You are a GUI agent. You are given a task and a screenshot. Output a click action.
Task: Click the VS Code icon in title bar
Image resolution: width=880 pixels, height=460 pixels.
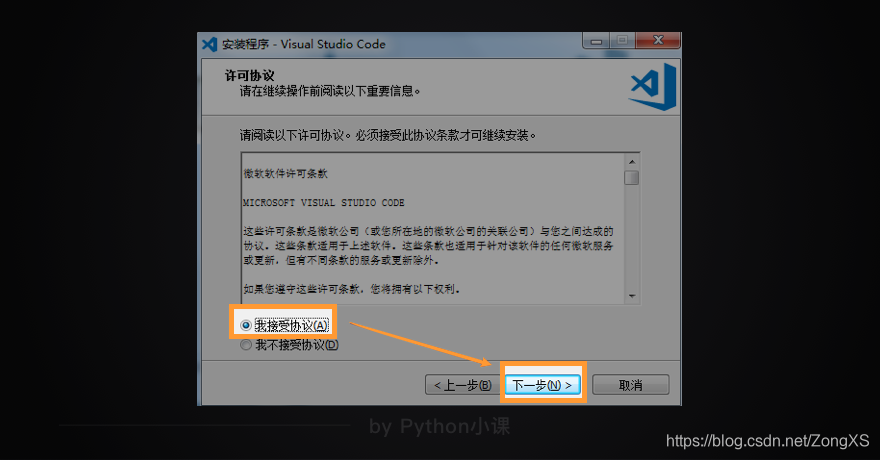(x=209, y=44)
